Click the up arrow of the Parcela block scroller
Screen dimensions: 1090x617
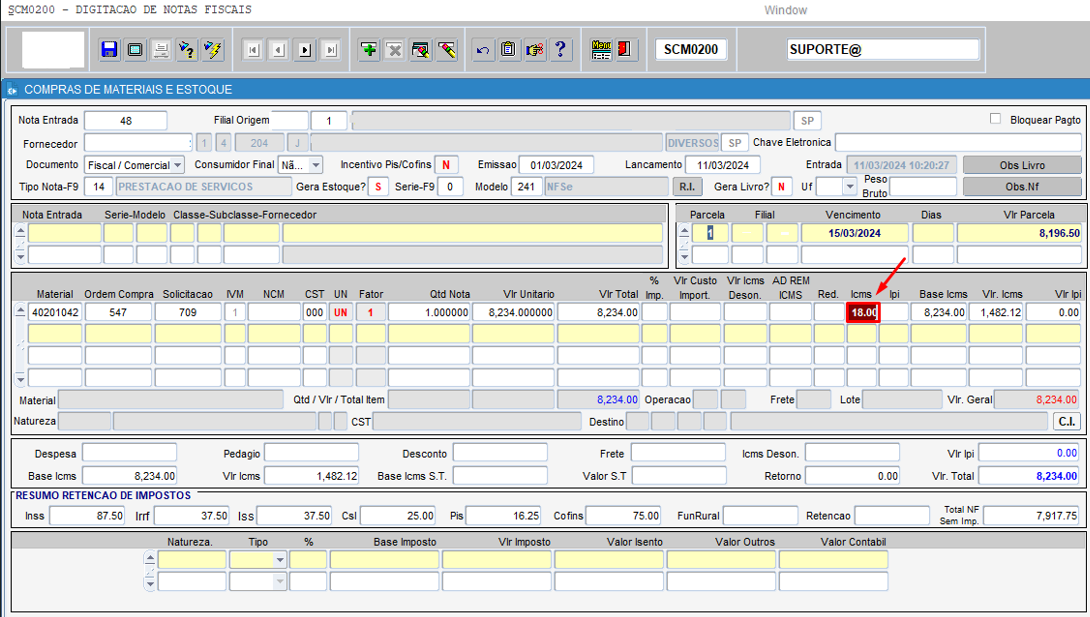pyautogui.click(x=685, y=231)
